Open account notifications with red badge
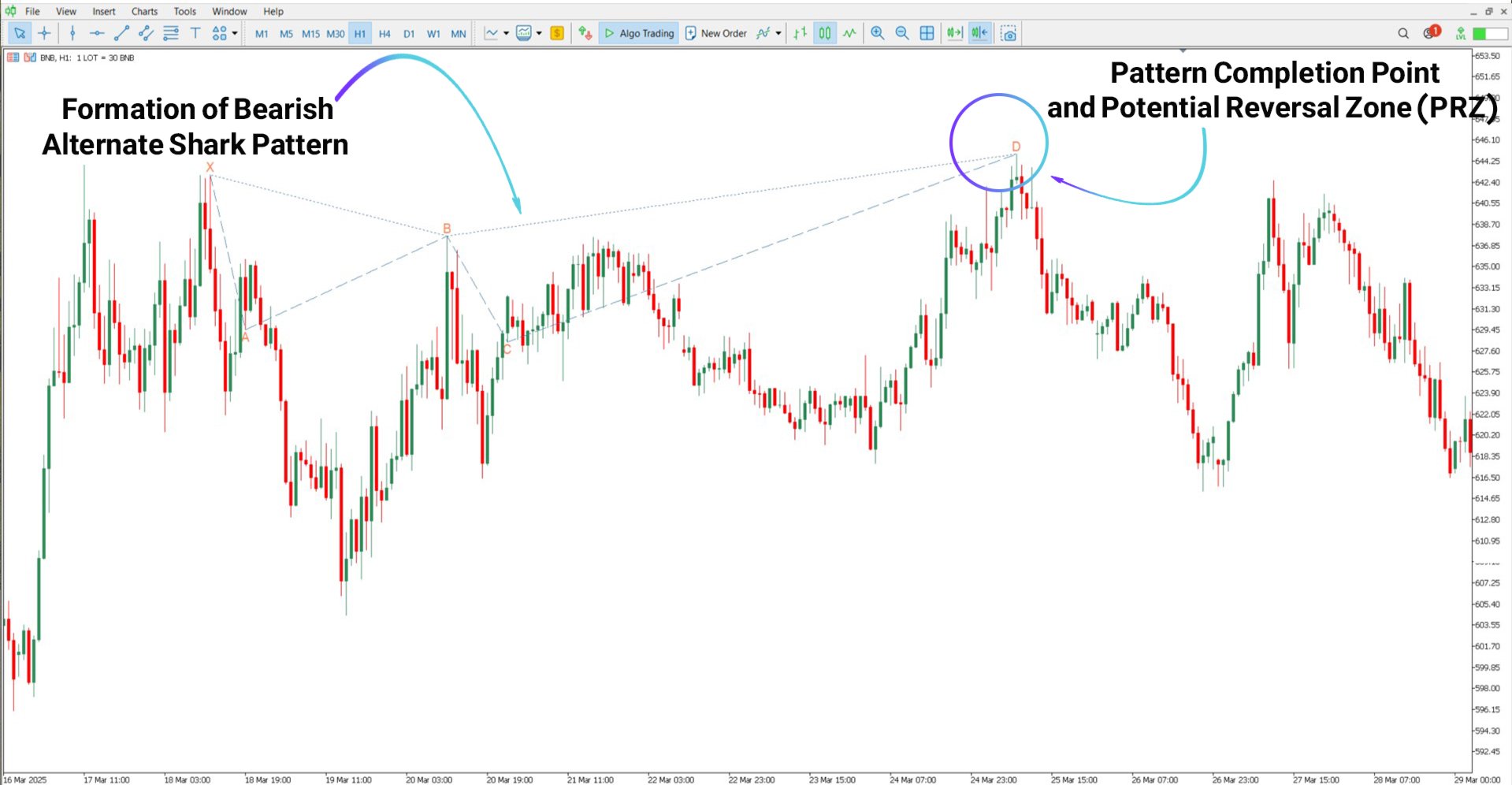Screen dimensions: 1512x785 pos(1432,32)
